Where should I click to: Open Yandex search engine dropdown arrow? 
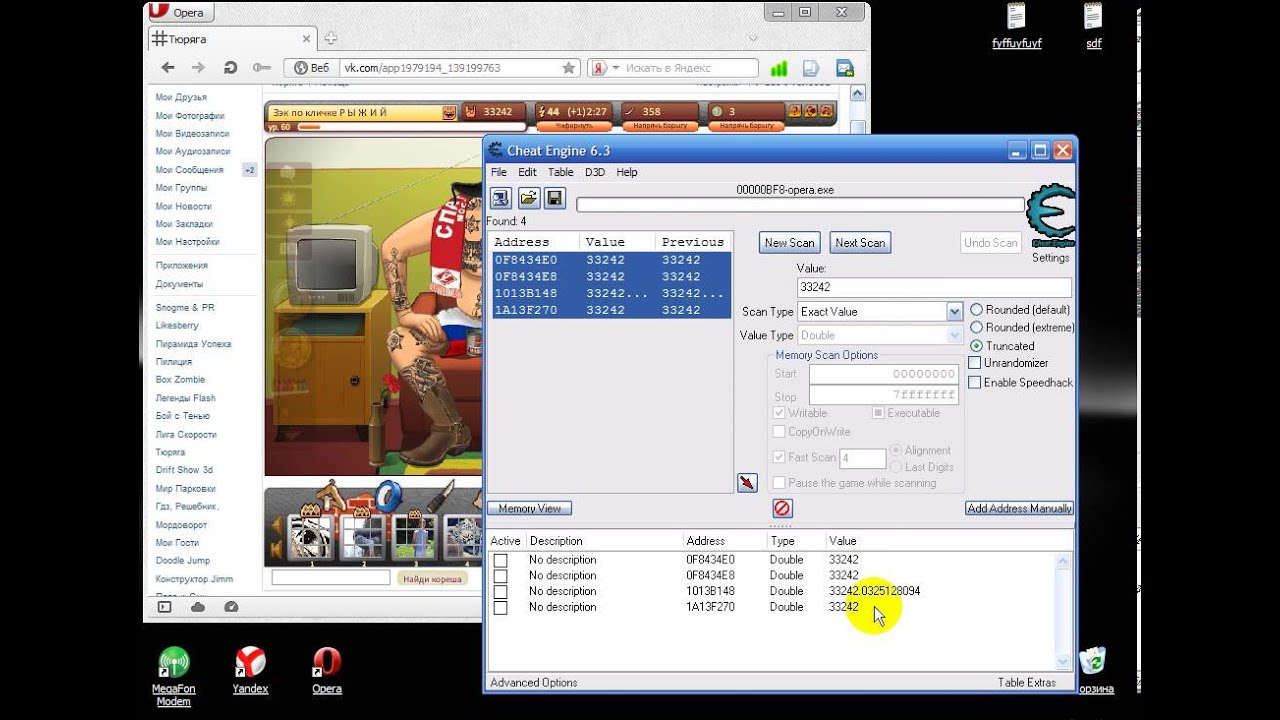(616, 68)
